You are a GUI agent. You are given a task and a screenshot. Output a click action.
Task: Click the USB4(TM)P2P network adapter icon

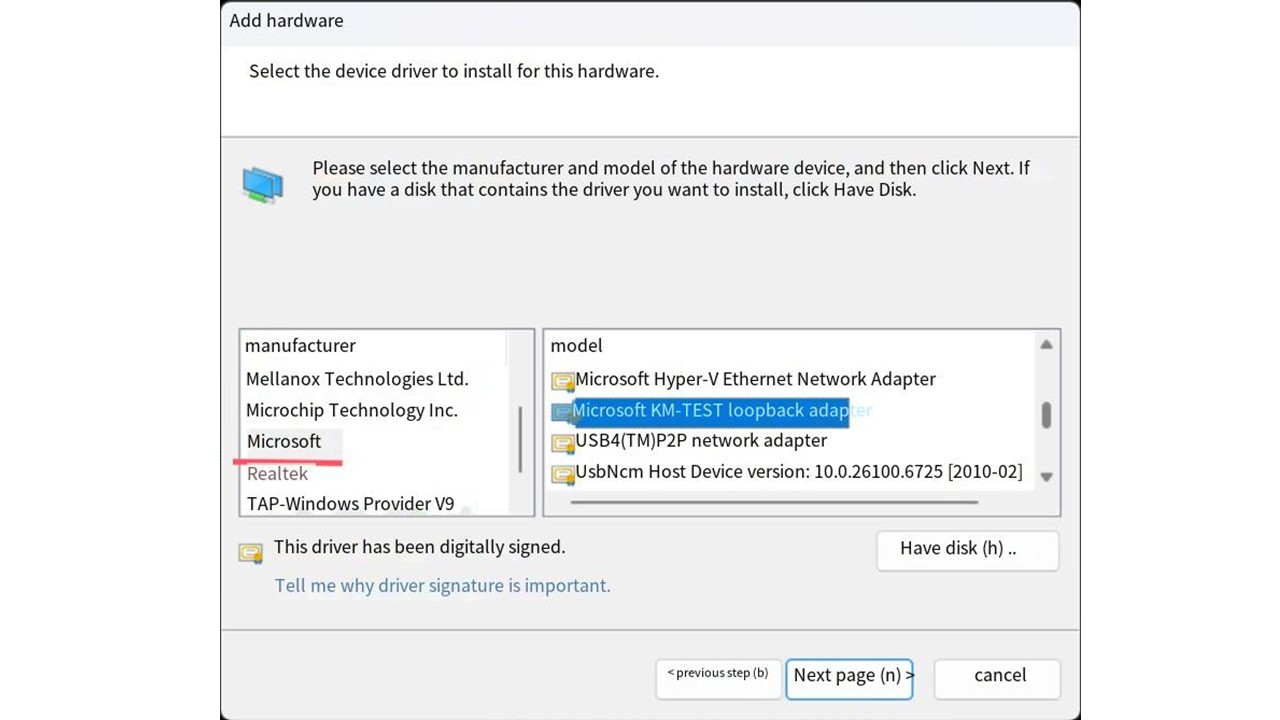563,441
